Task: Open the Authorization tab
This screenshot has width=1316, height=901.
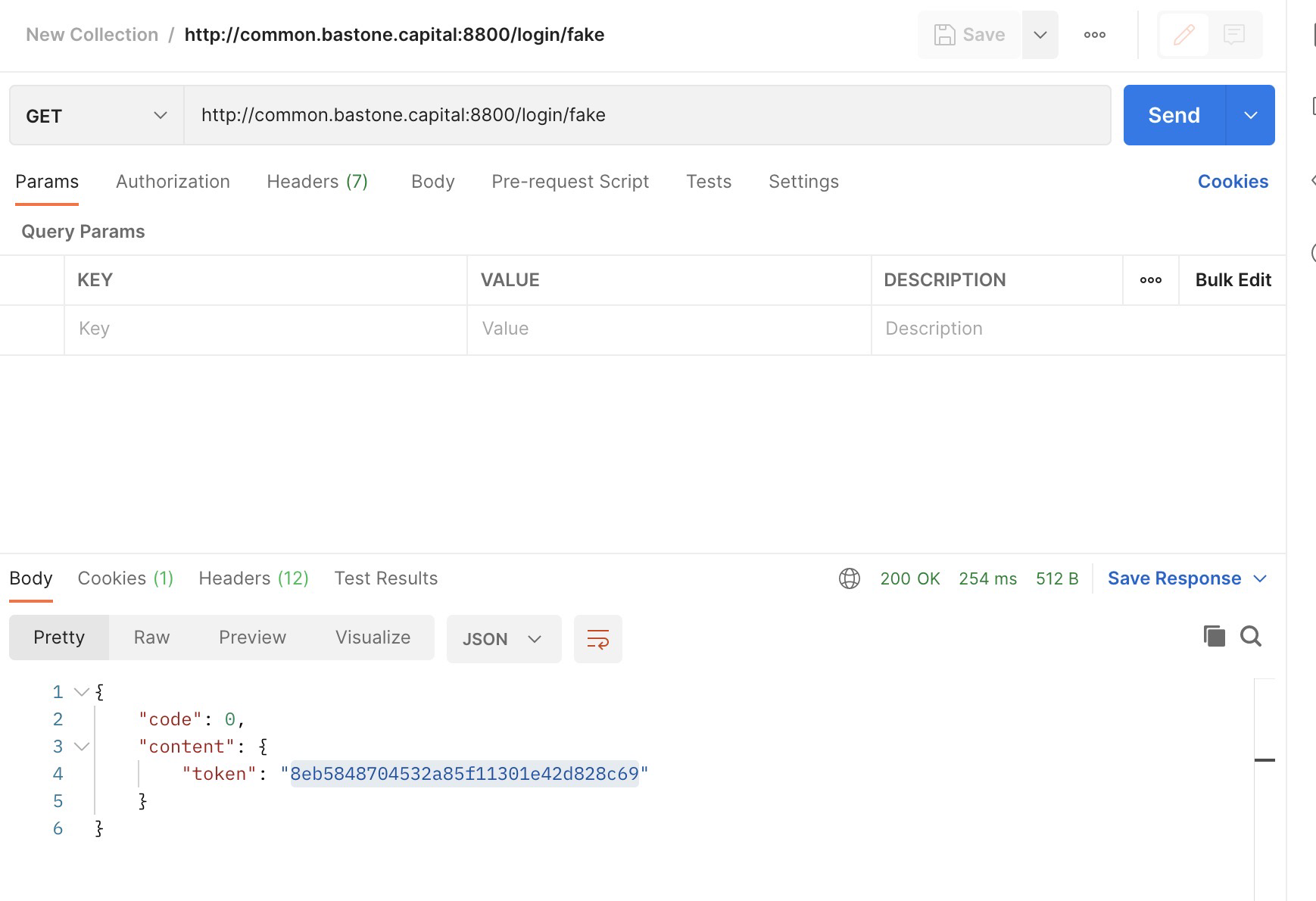Action: click(173, 182)
